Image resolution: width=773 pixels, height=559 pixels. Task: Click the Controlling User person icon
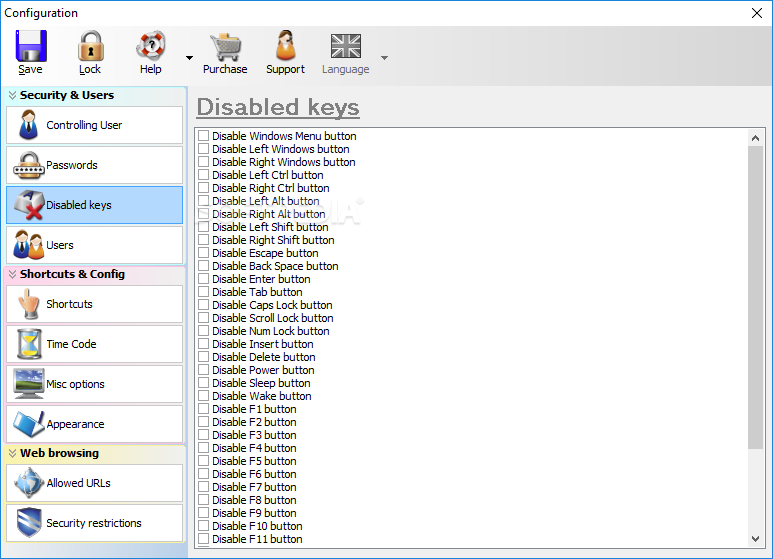[28, 125]
